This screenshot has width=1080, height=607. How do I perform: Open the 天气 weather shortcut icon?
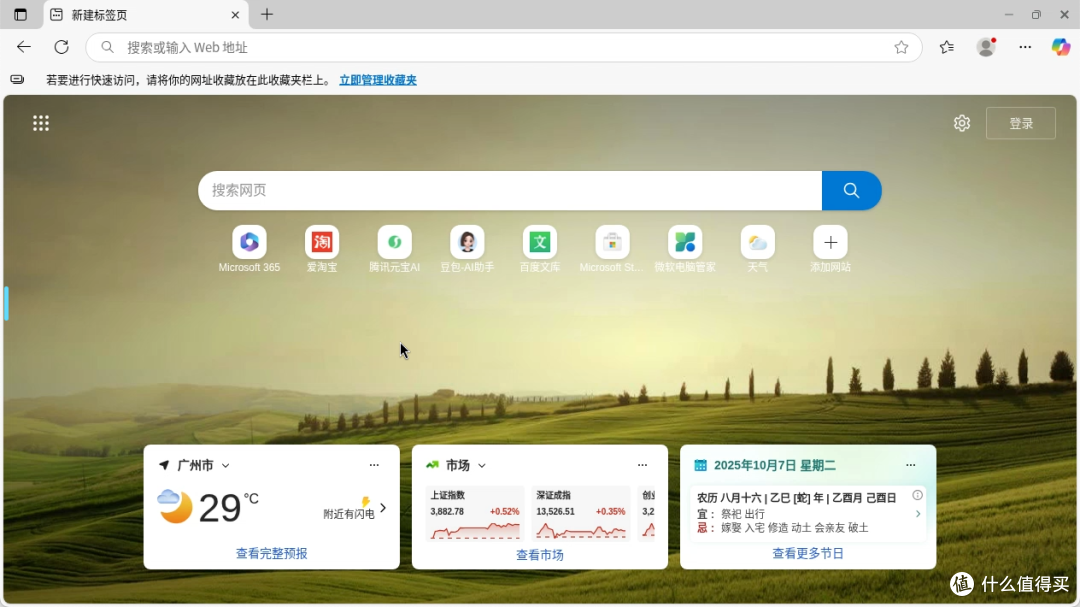[x=757, y=242]
